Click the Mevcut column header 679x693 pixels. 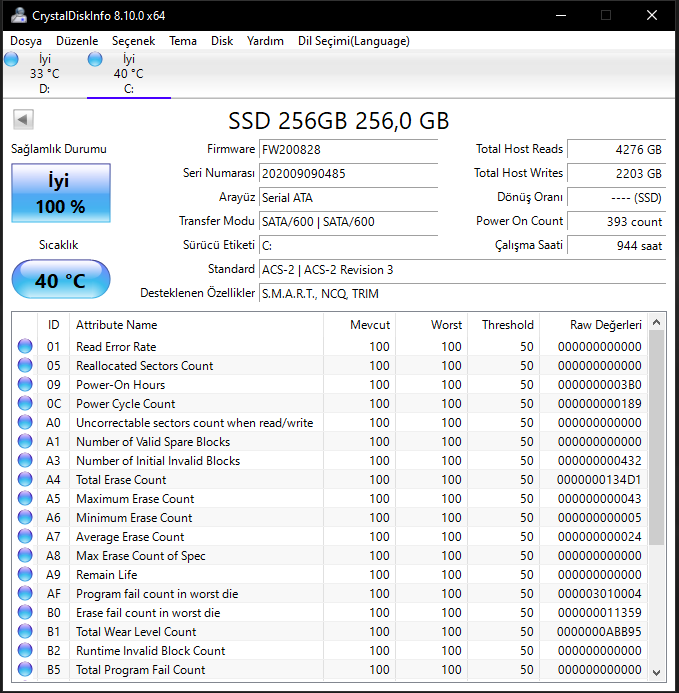coord(359,325)
